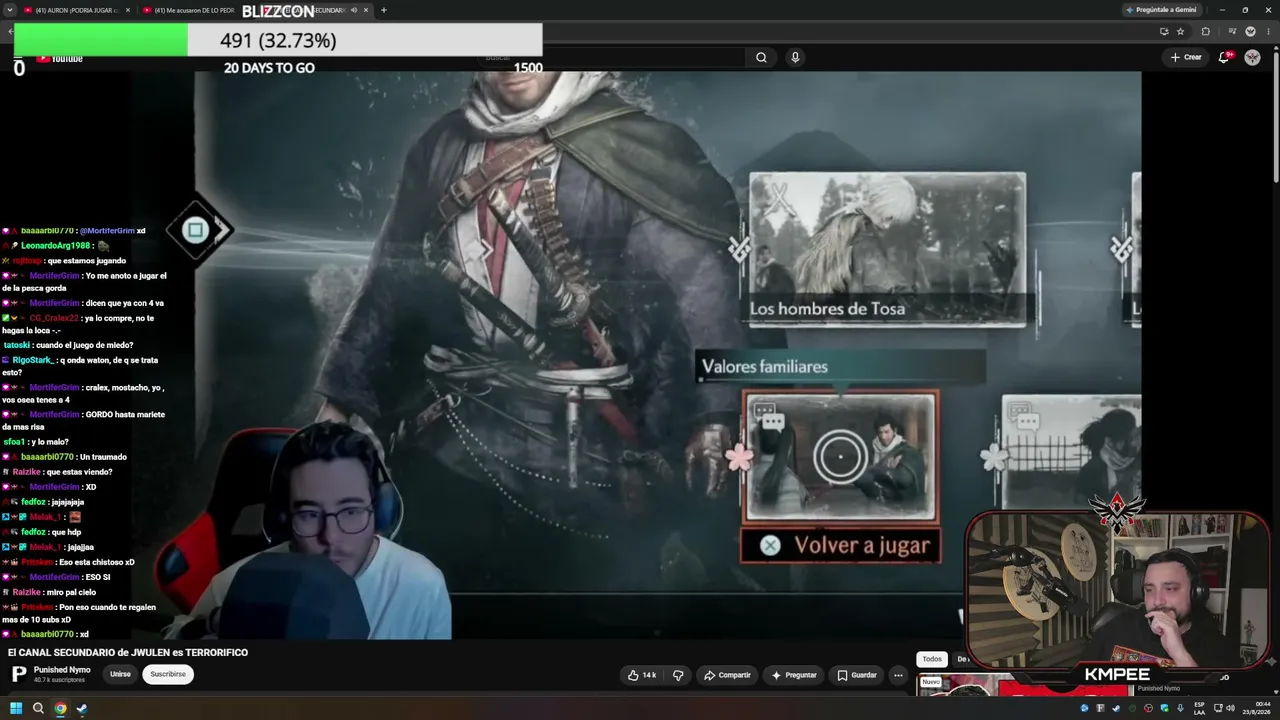Bookmark this page with the star icon
Screen dimensions: 1280x720
pos(1180,31)
